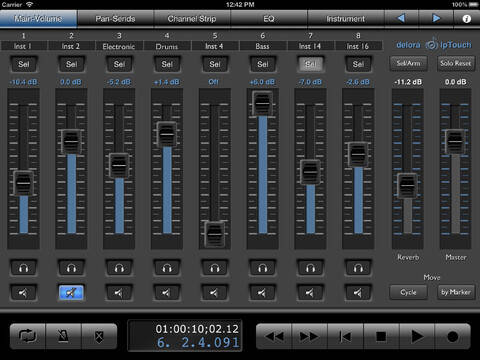Click the timecode position display
Screen dimensions: 480x360
185,336
